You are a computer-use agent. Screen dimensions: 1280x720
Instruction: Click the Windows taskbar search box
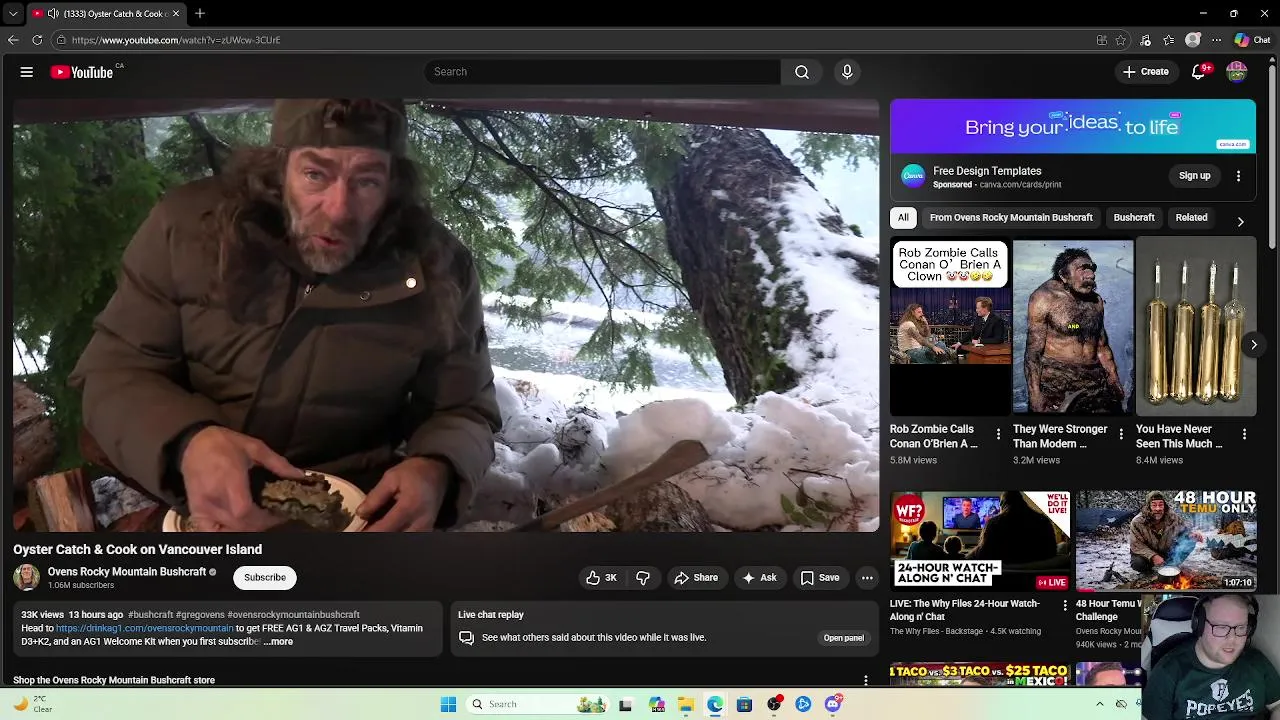click(x=537, y=704)
